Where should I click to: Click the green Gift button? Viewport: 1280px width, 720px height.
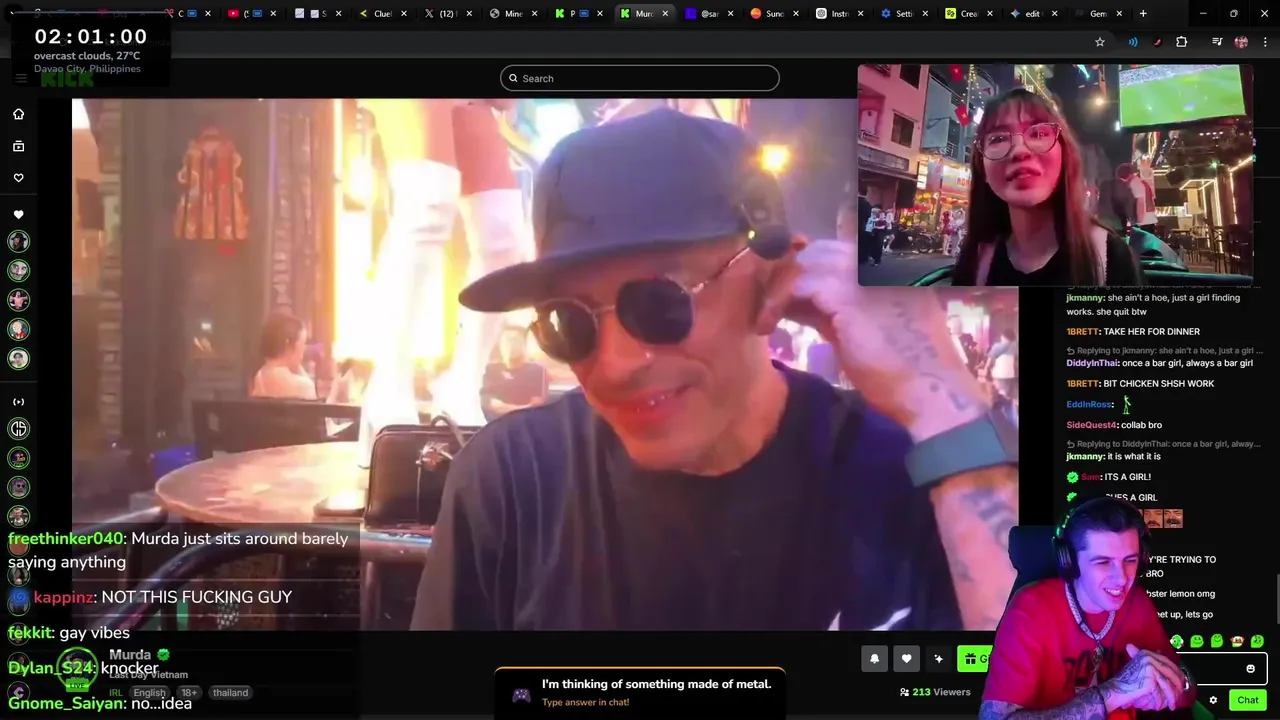coord(976,658)
